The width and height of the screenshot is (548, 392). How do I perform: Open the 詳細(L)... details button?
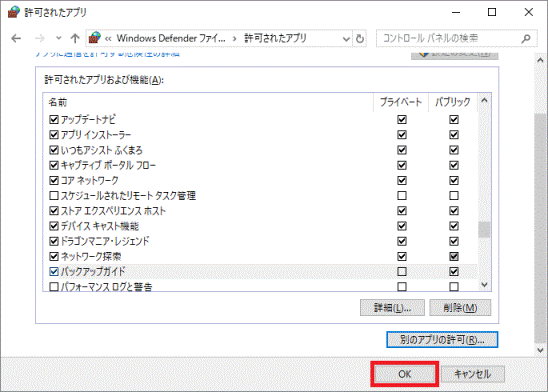point(392,308)
